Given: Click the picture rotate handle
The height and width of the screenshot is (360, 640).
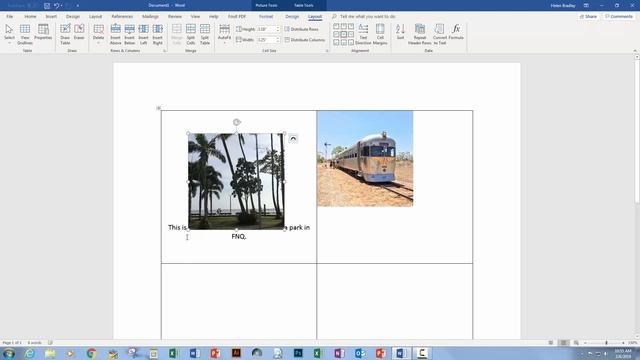Looking at the screenshot, I should click(x=236, y=122).
